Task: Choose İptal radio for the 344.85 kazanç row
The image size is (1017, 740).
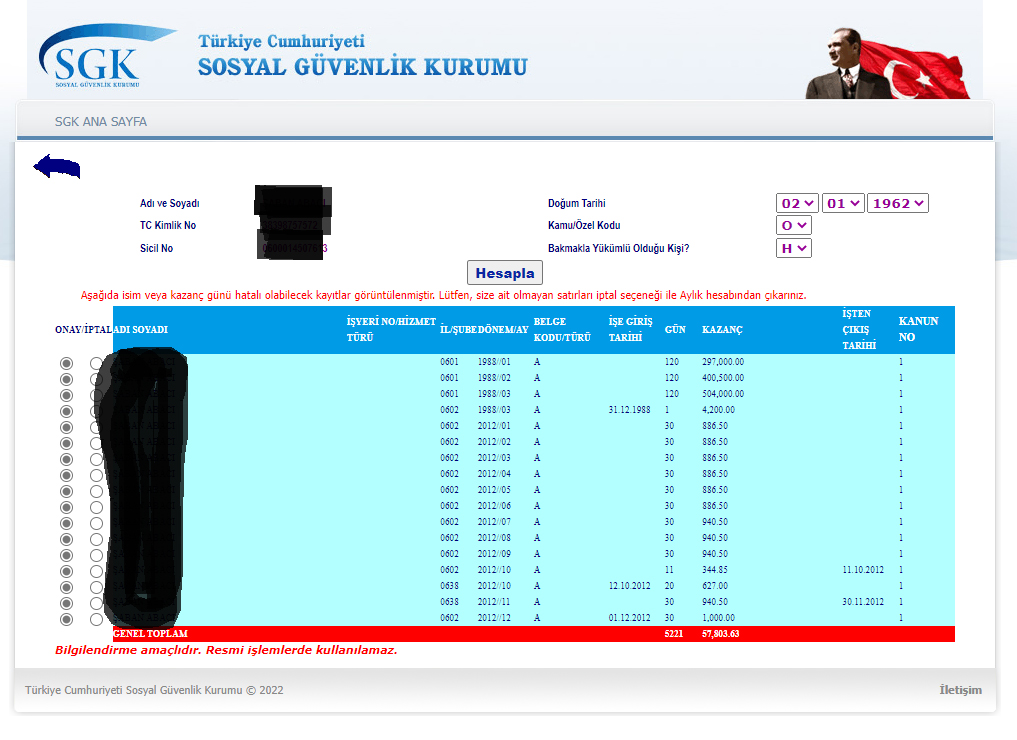Action: coord(97,571)
